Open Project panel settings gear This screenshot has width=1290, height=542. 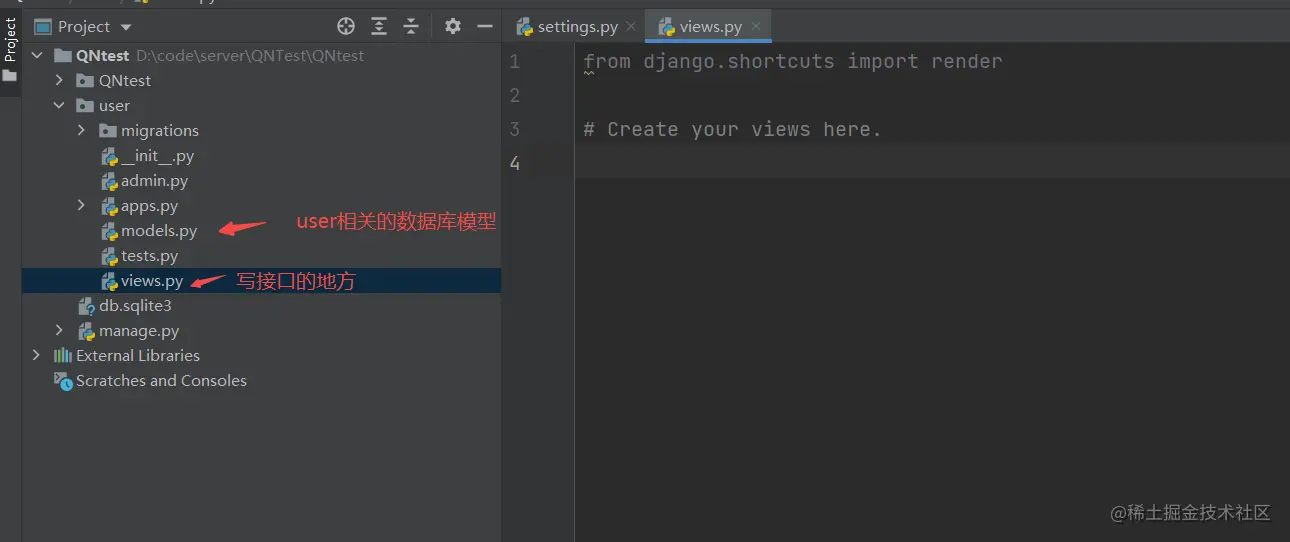(453, 26)
